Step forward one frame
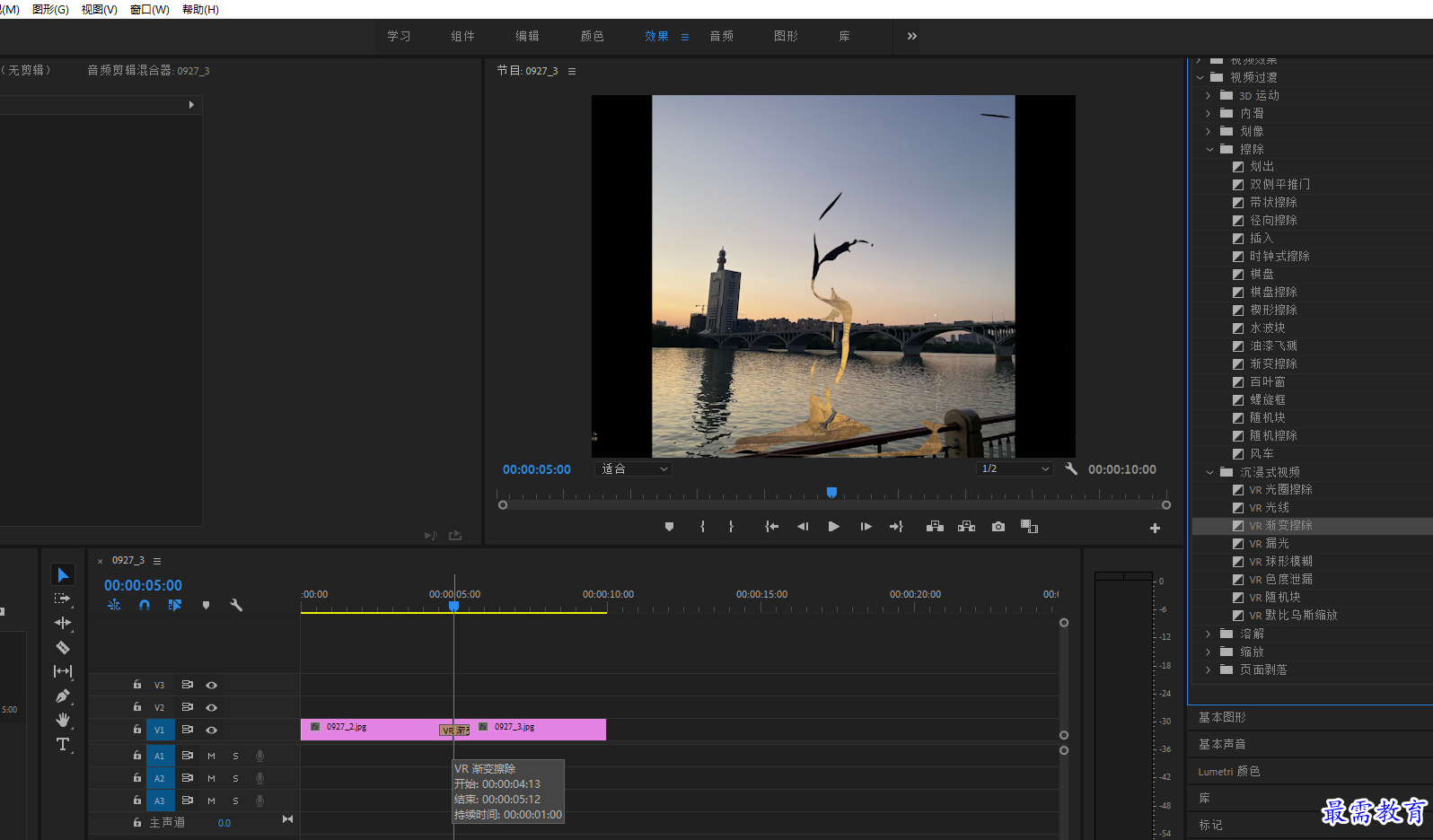The image size is (1433, 840). click(x=866, y=527)
